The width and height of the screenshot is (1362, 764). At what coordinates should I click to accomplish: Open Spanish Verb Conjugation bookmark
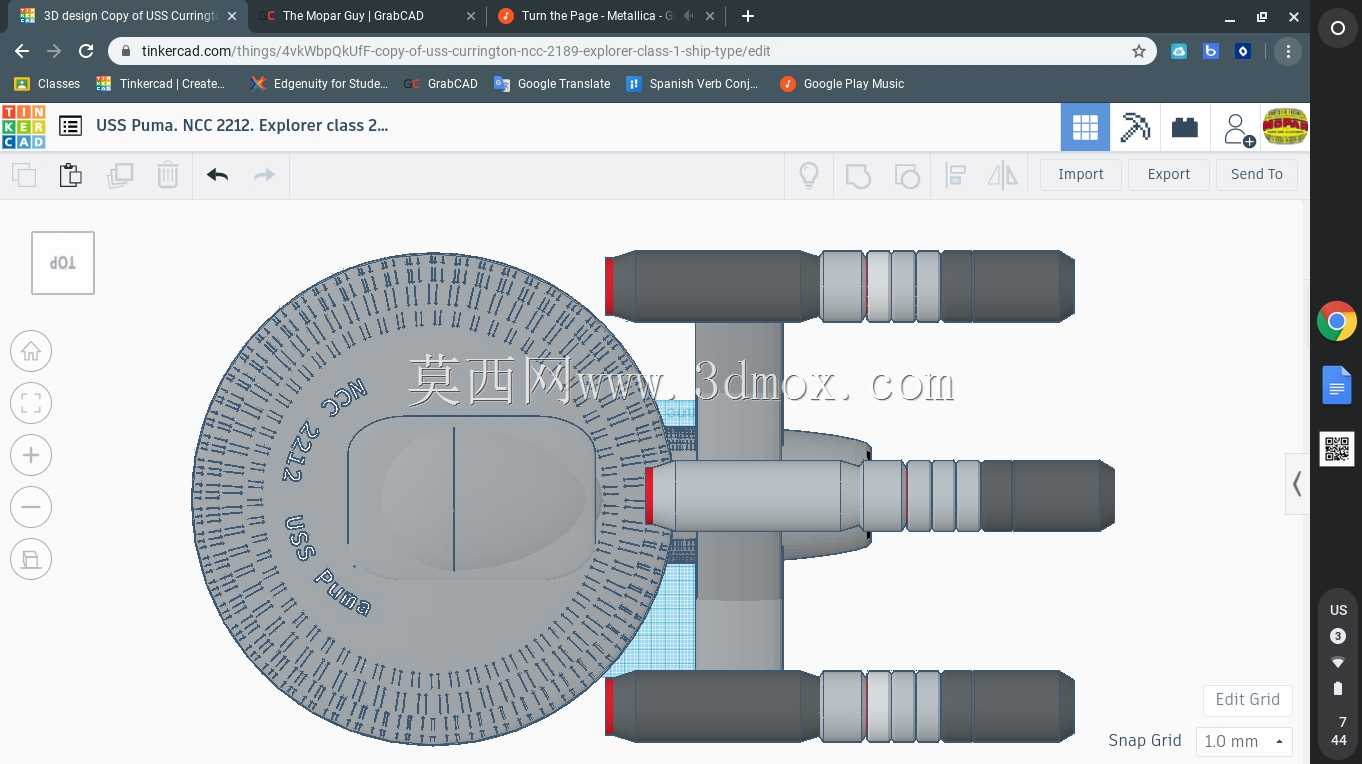coord(692,84)
